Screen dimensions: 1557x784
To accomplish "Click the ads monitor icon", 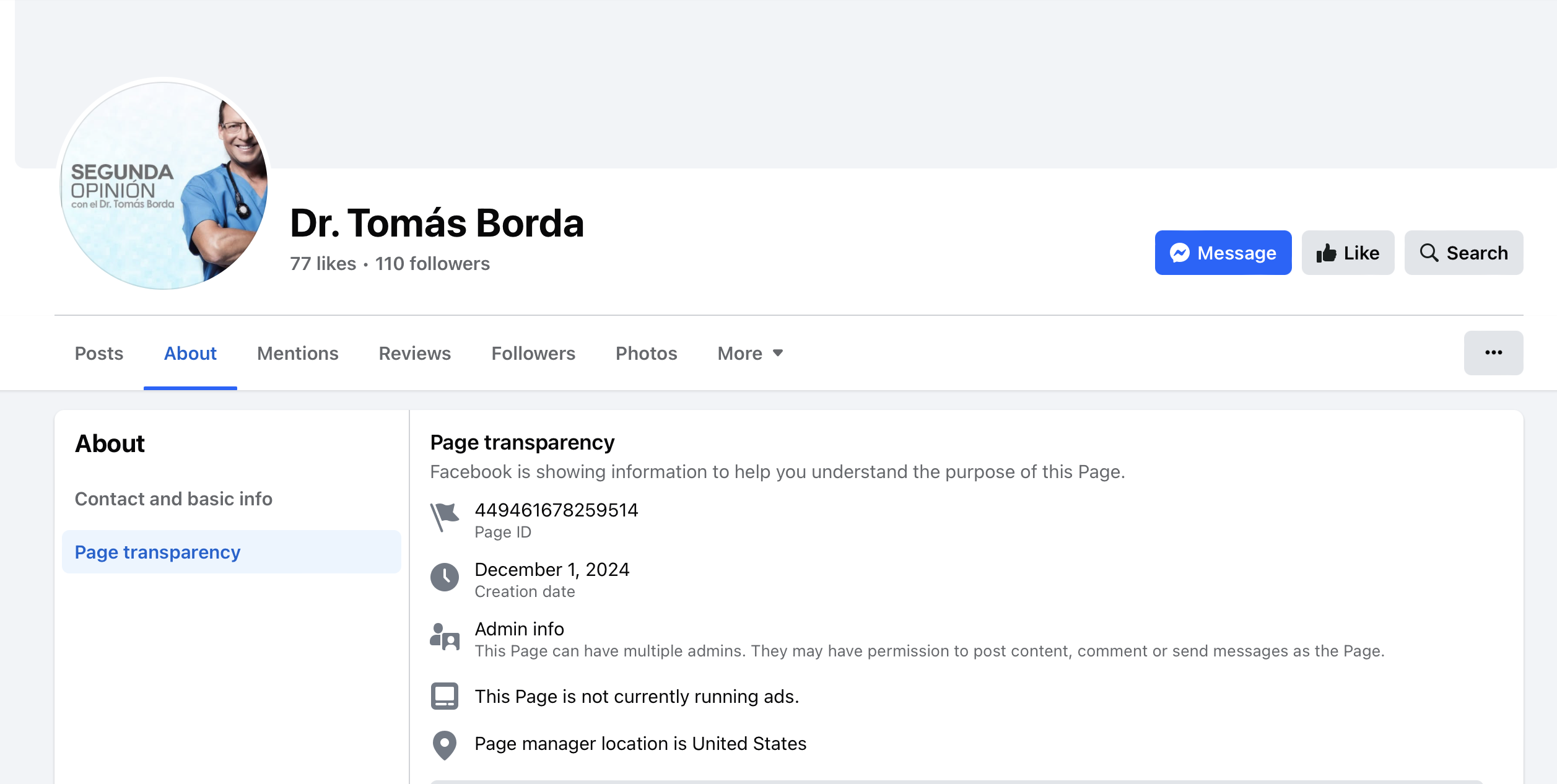I will tap(444, 696).
